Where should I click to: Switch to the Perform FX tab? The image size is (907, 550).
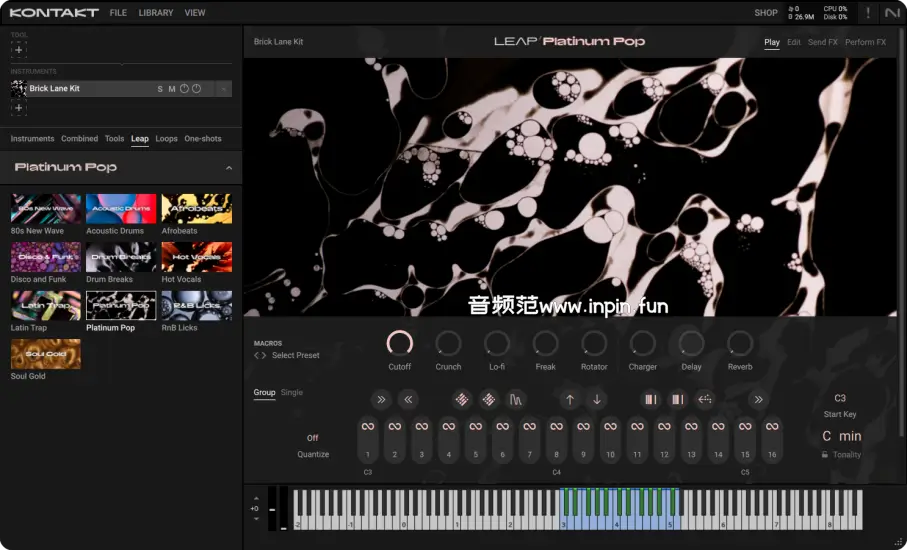(865, 42)
